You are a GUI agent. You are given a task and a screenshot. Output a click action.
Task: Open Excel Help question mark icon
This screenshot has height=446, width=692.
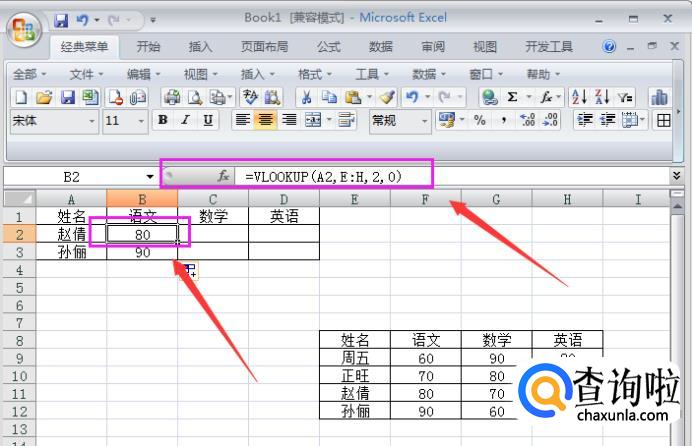coord(609,46)
